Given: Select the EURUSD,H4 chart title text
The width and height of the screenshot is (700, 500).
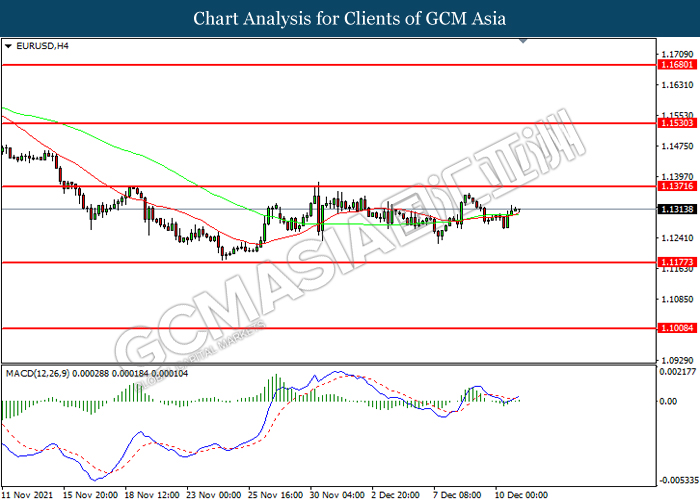Looking at the screenshot, I should 42,46.
